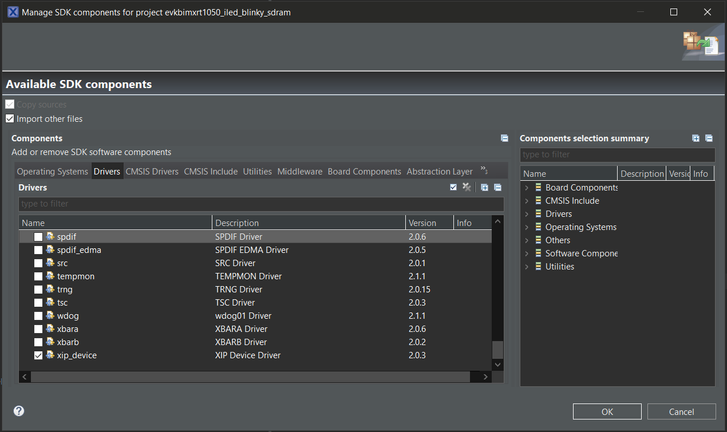Click the src component icon
The image size is (727, 432).
click(x=50, y=263)
